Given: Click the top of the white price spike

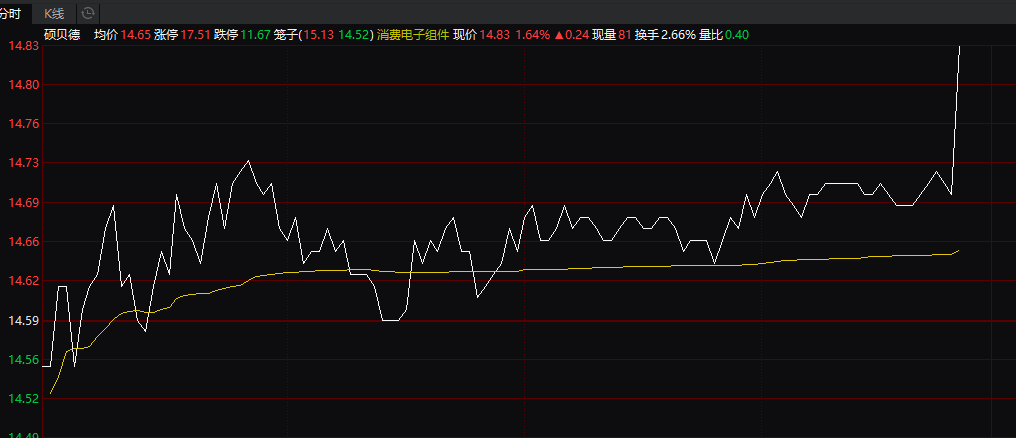Looking at the screenshot, I should point(959,47).
